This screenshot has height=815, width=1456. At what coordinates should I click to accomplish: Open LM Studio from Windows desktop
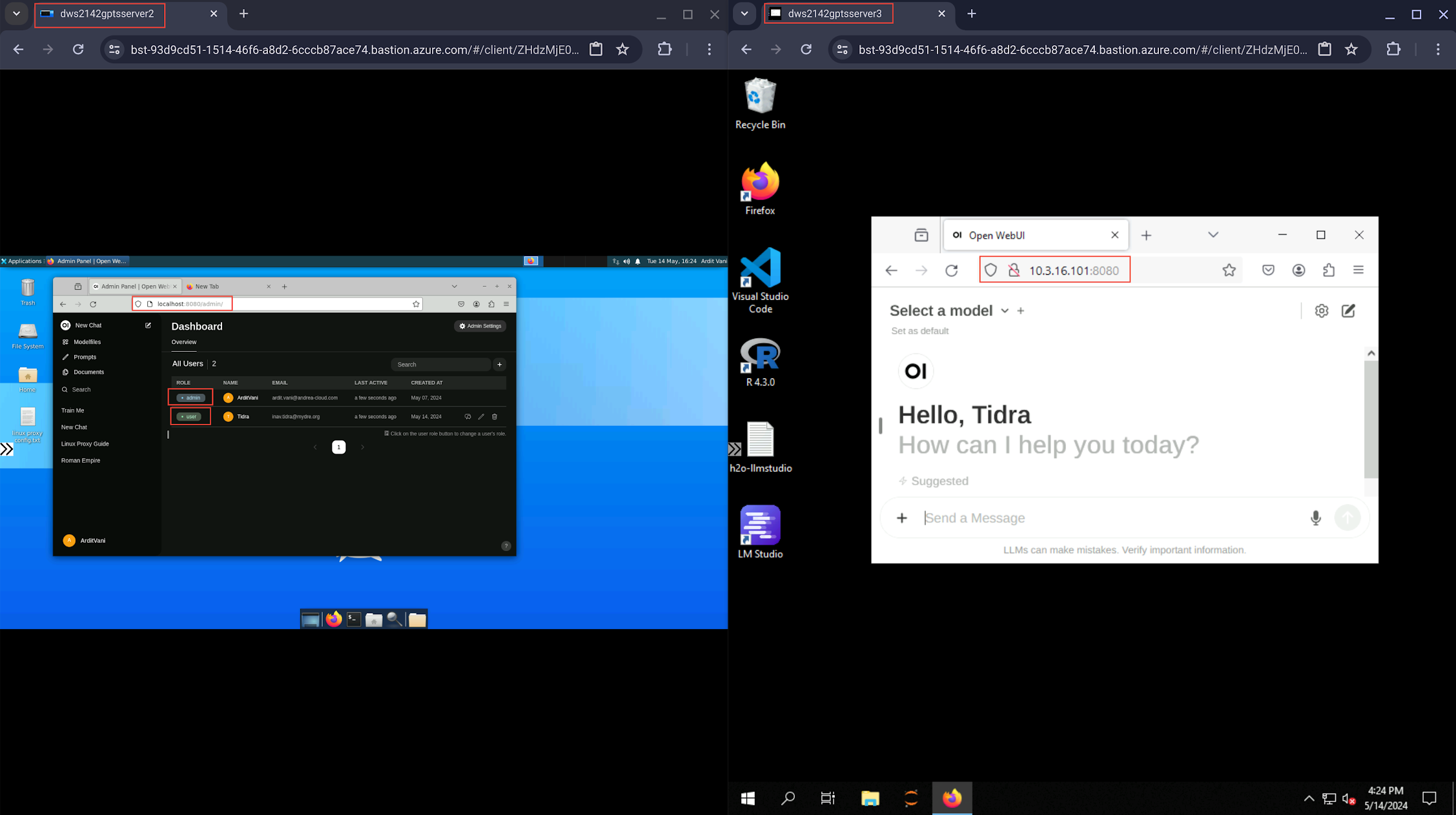(761, 532)
